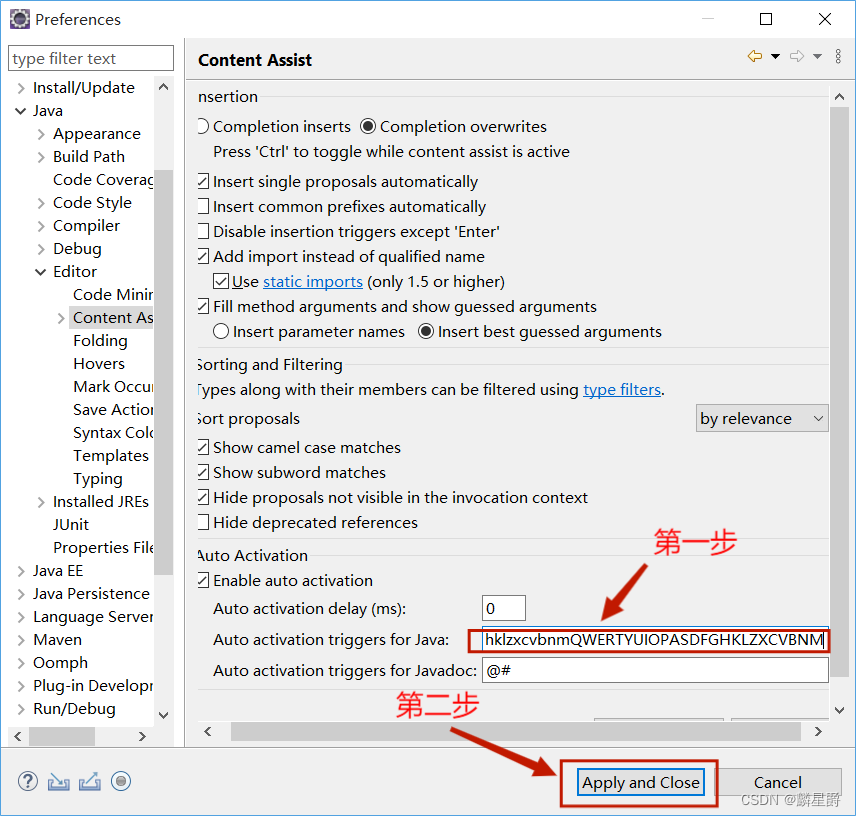Select Hovers in the tree
856x816 pixels.
99,364
